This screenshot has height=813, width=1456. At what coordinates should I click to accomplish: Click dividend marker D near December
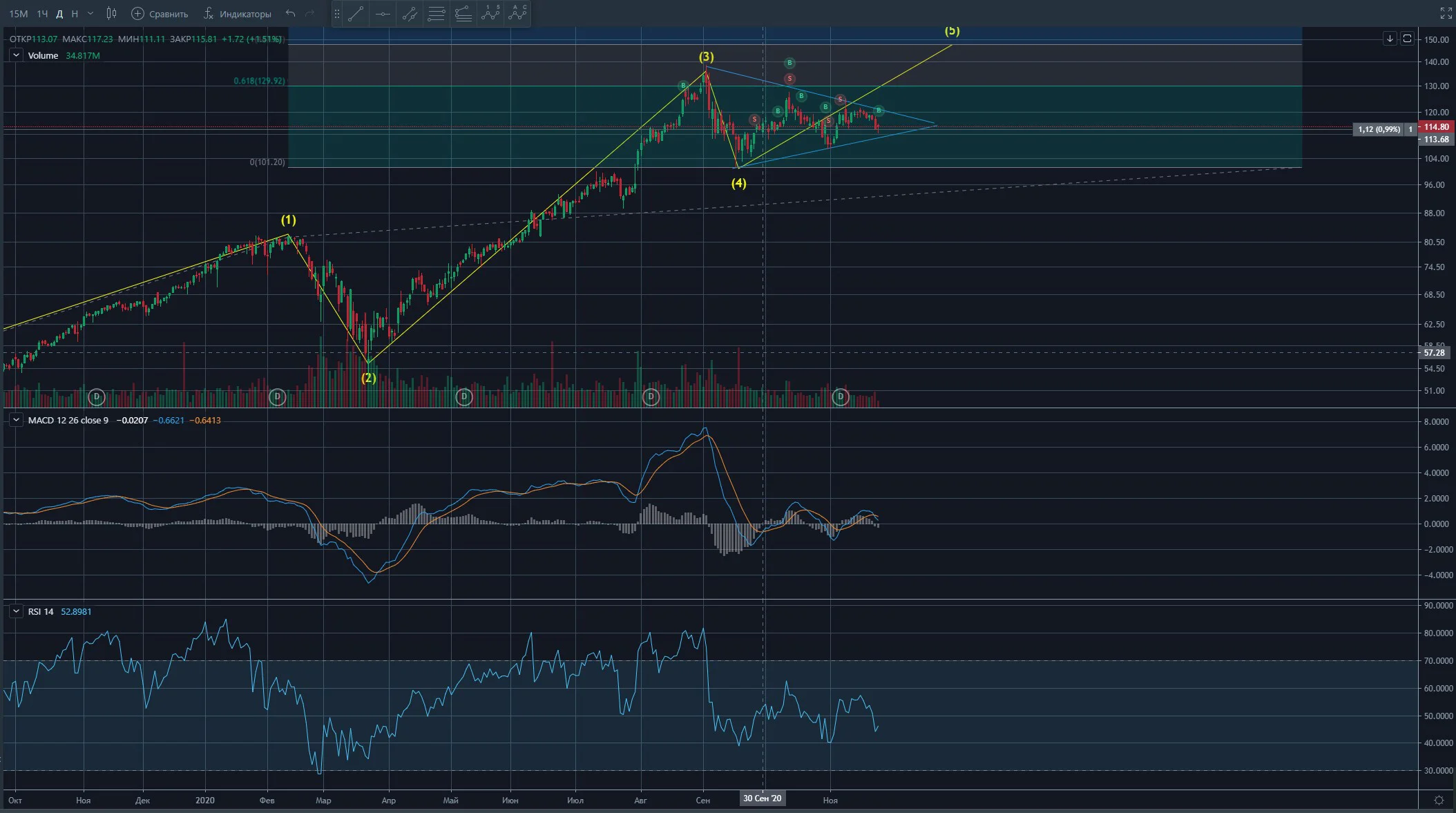(97, 396)
